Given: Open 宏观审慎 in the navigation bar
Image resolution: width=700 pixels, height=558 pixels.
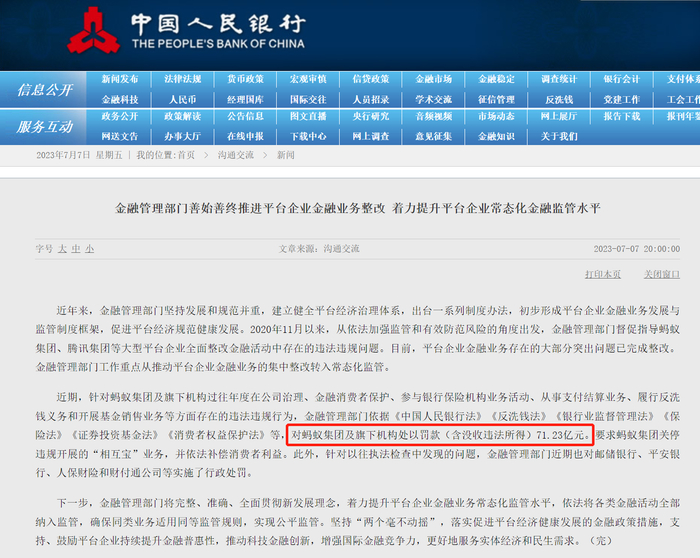Looking at the screenshot, I should coord(308,79).
